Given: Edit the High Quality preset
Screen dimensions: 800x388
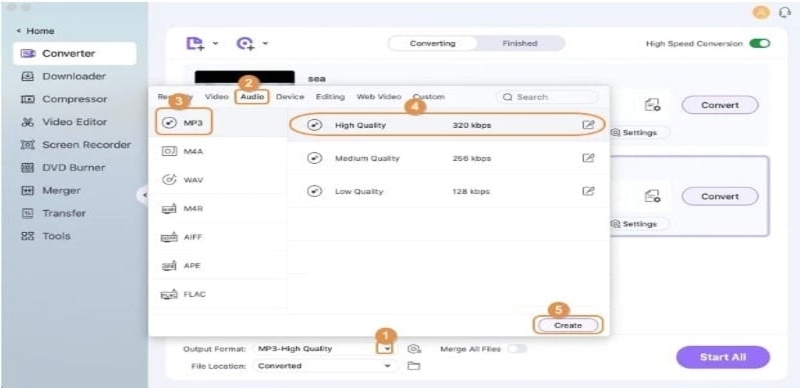Looking at the screenshot, I should (588, 125).
